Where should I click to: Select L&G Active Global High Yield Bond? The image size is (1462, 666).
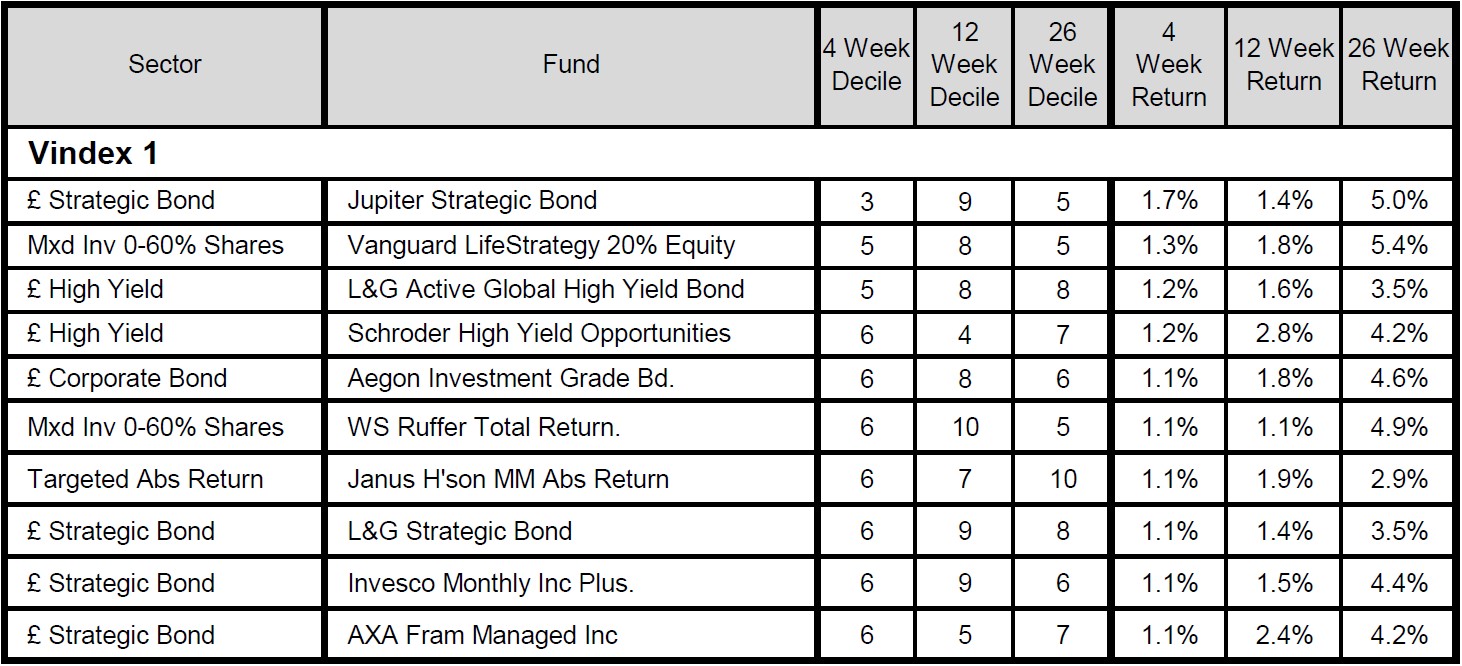(546, 290)
